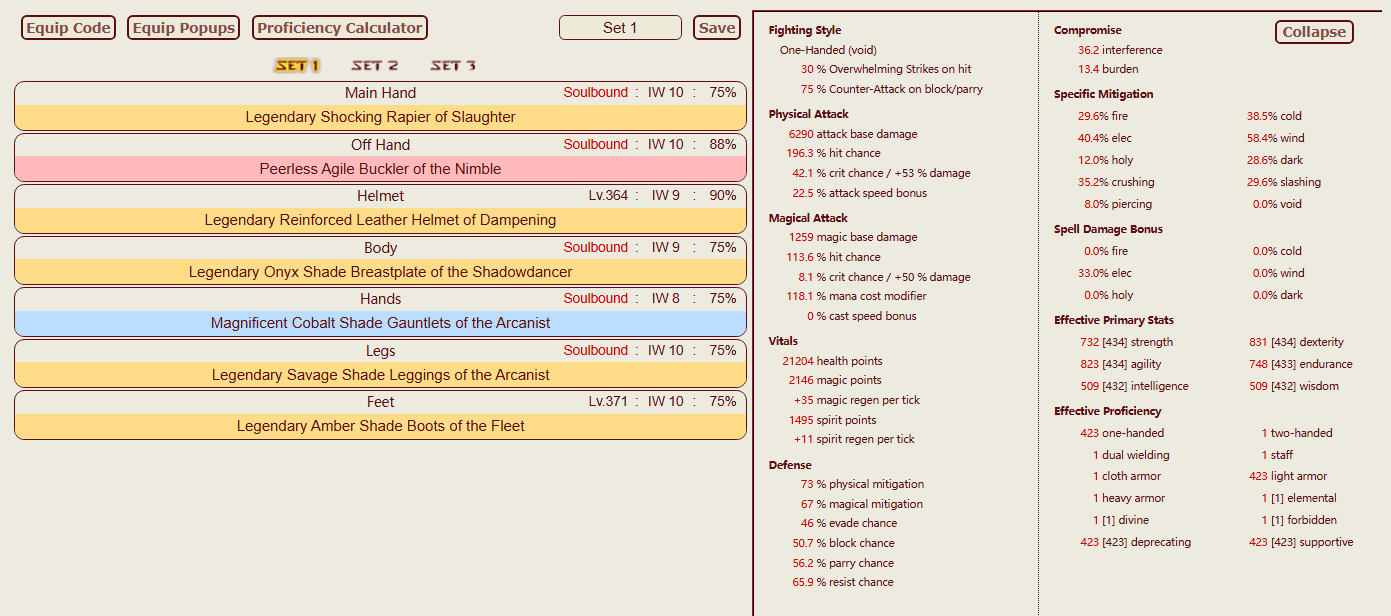Switch to the SET 2 tab

374,66
